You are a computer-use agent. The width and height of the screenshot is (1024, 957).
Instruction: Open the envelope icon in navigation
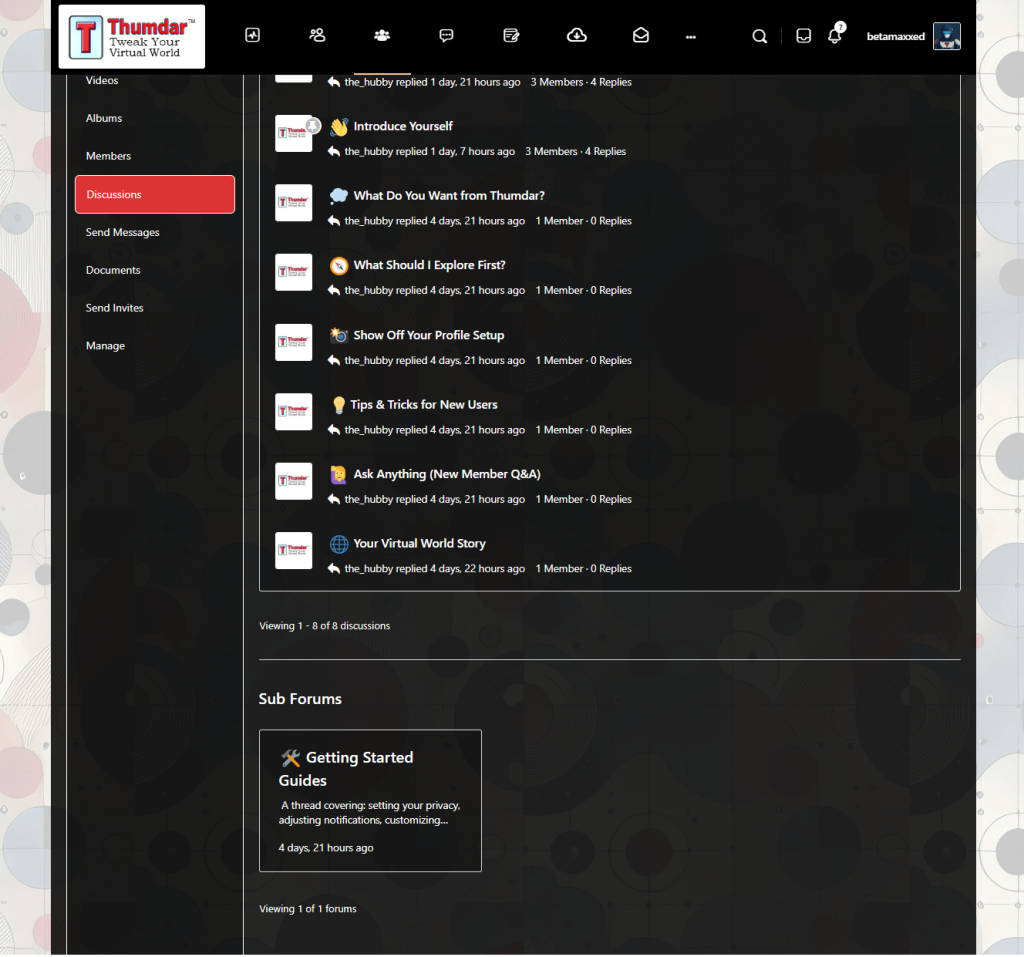pos(641,35)
